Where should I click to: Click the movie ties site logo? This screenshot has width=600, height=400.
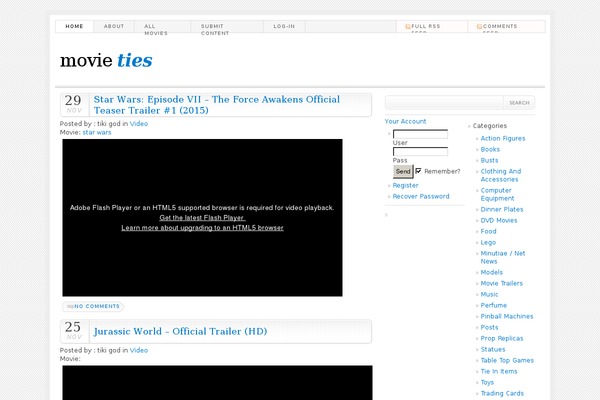tap(106, 60)
